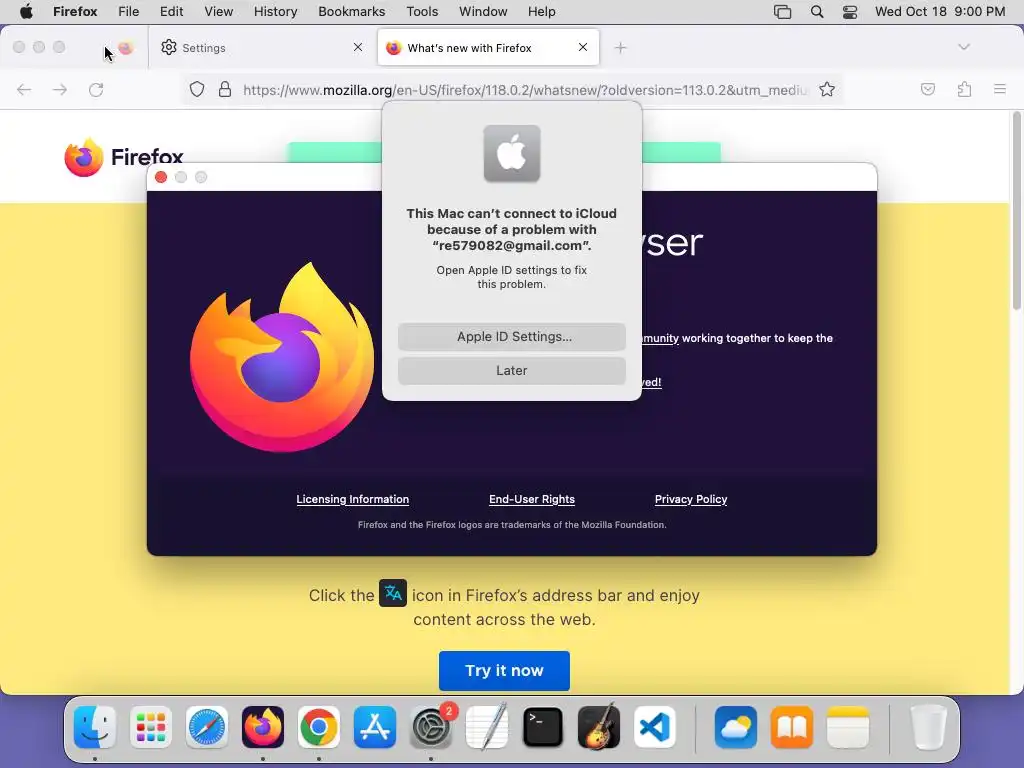Screen dimensions: 1024x768
Task: Open the History menu
Action: pos(275,11)
